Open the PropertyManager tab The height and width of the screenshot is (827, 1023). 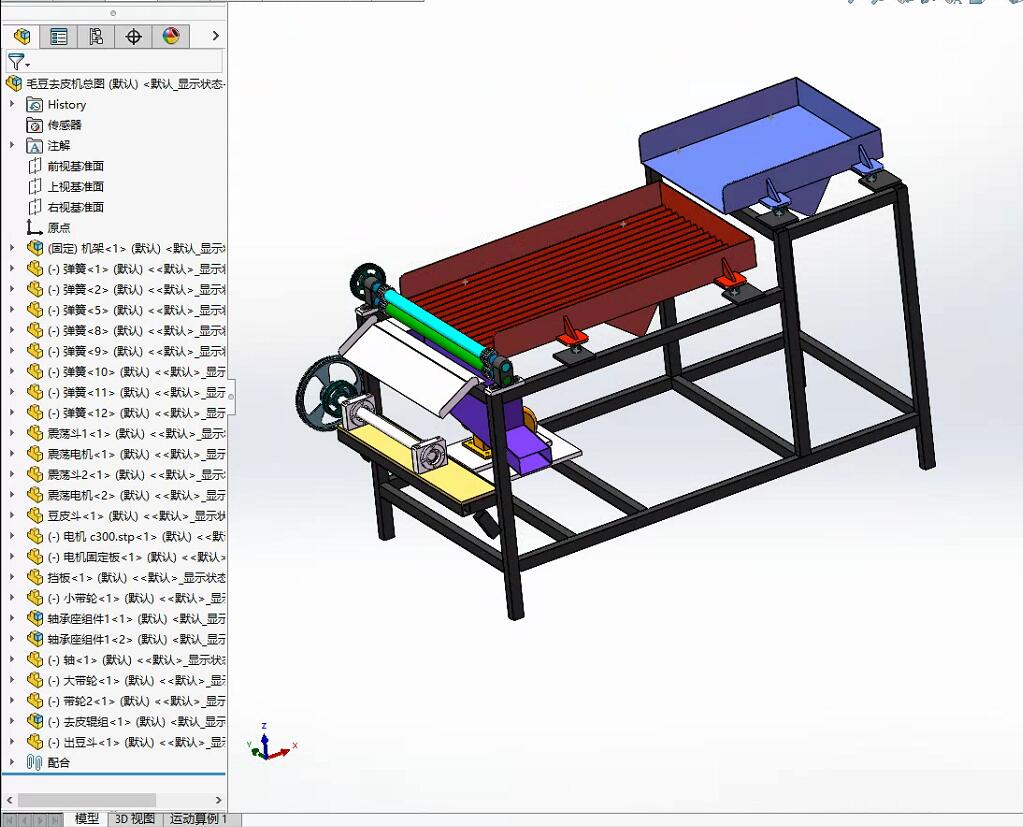pos(59,37)
